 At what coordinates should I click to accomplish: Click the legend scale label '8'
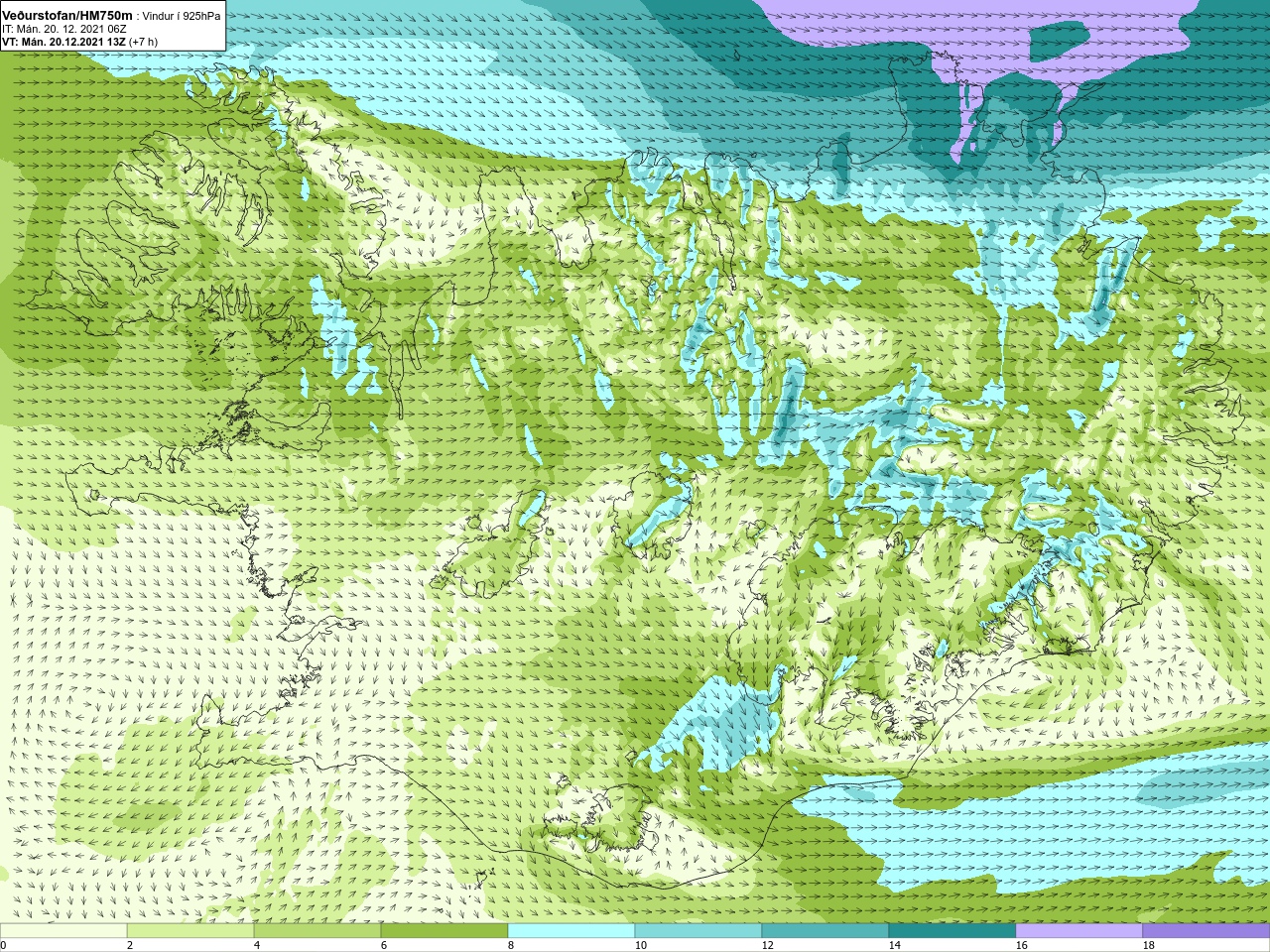511,945
